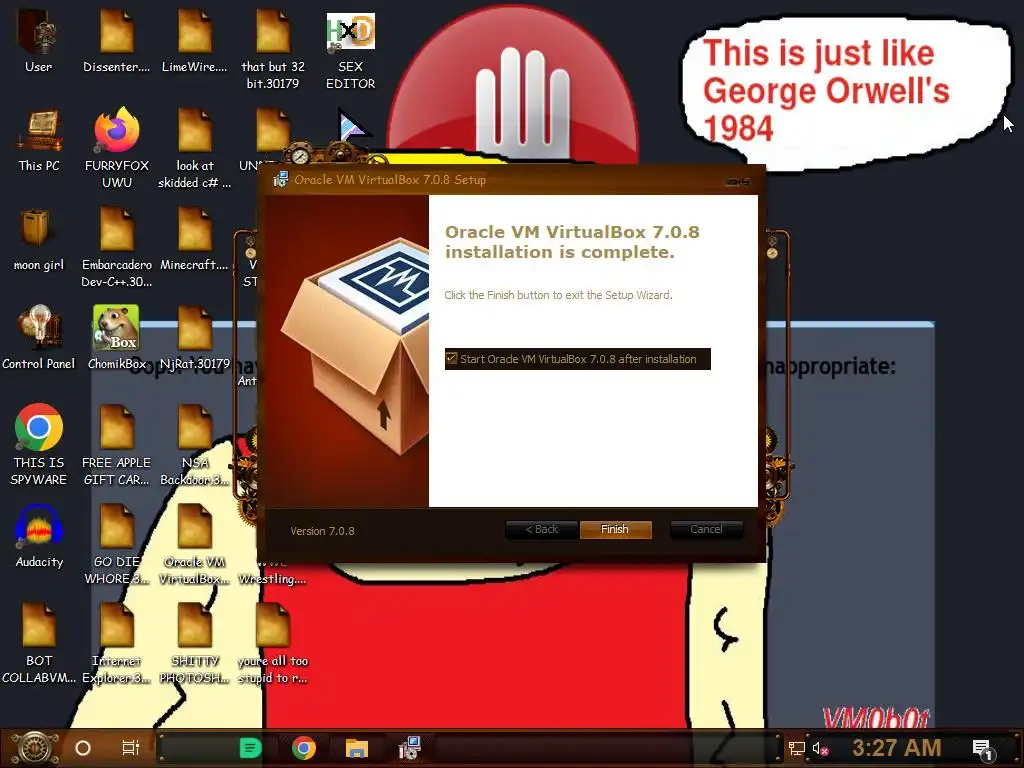Open the ChomikBox desktop shortcut
This screenshot has height=768, width=1024.
(x=117, y=338)
